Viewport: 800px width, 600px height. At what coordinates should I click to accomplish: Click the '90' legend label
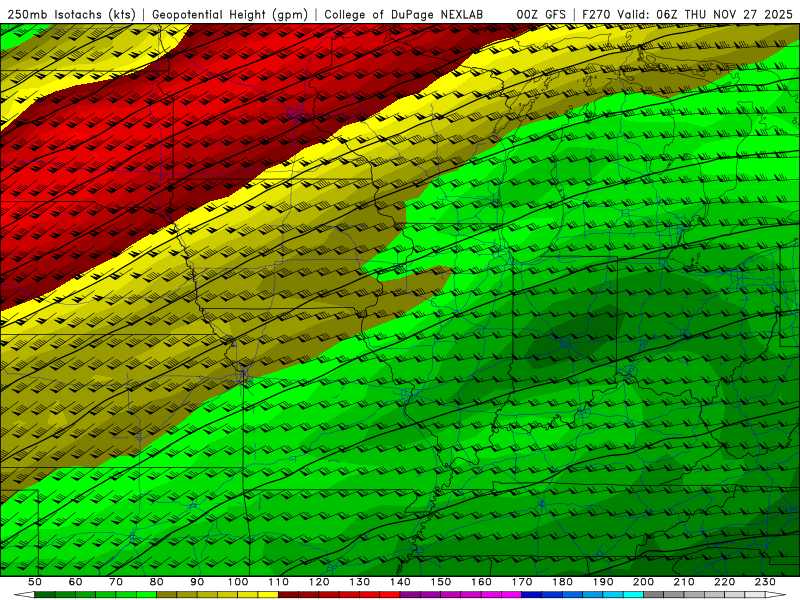tap(197, 582)
